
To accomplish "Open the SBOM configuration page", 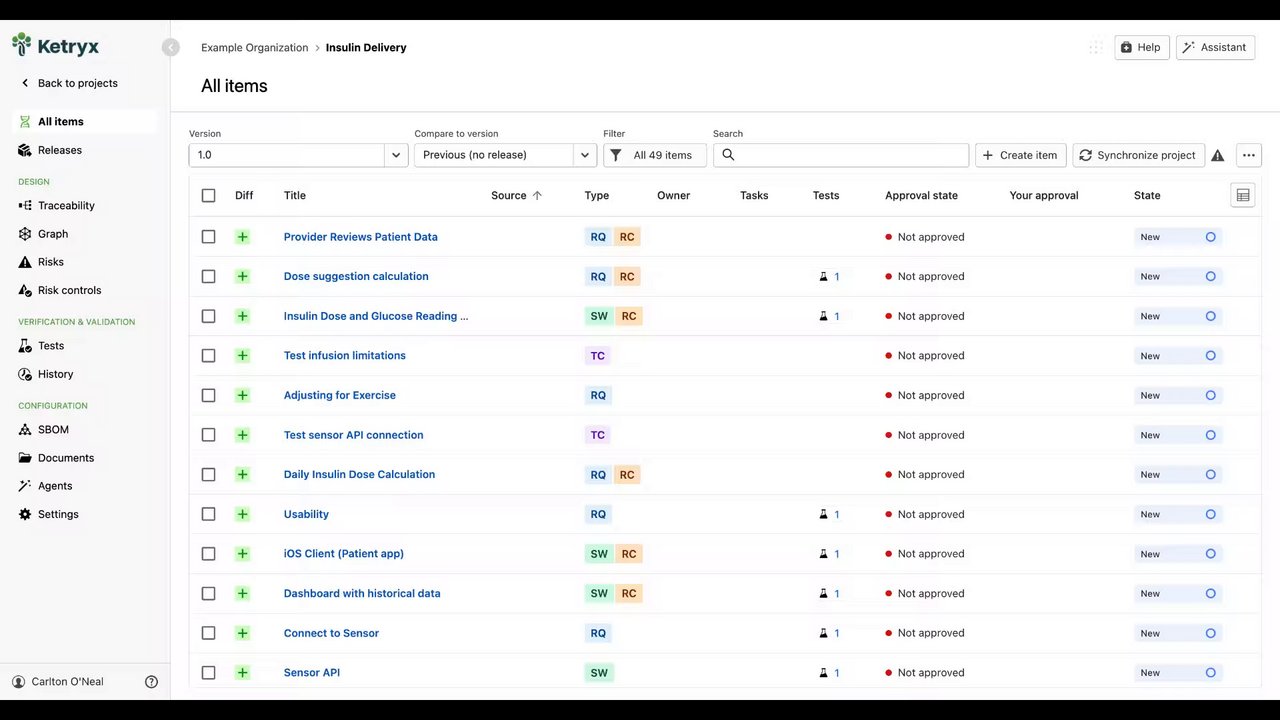I will [53, 430].
